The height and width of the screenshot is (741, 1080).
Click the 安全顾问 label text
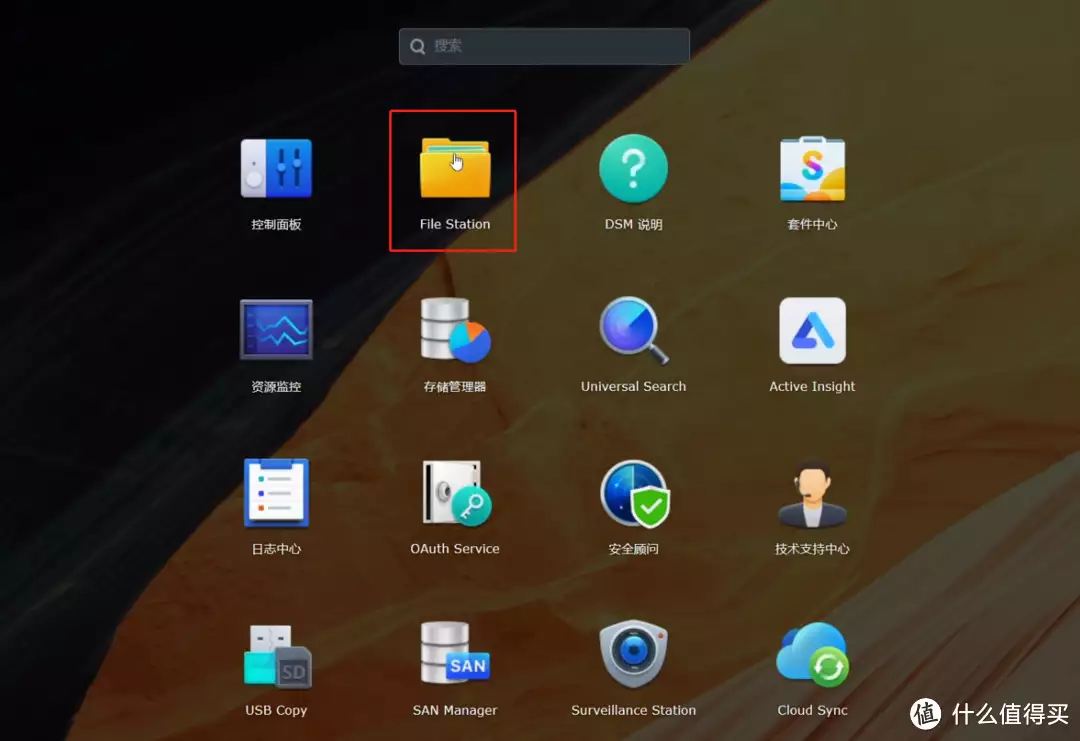pos(634,550)
